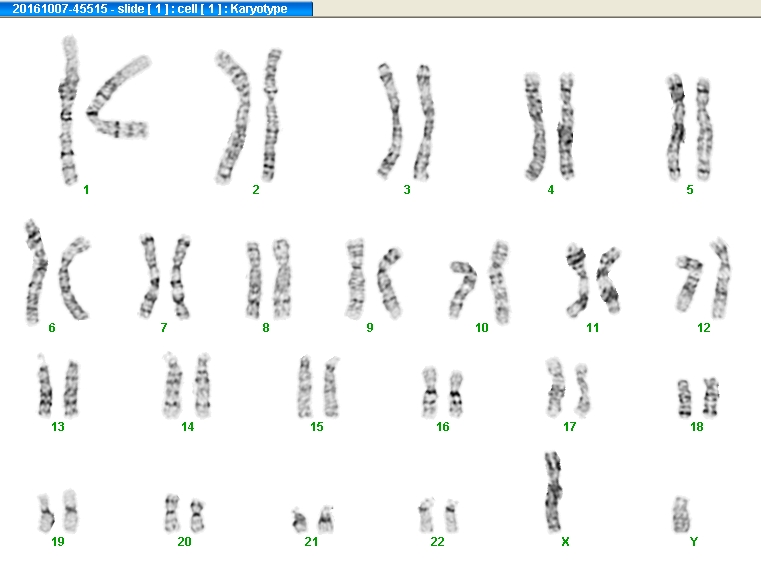The height and width of the screenshot is (585, 761).
Task: Select the left chromosome 21
Action: 299,520
